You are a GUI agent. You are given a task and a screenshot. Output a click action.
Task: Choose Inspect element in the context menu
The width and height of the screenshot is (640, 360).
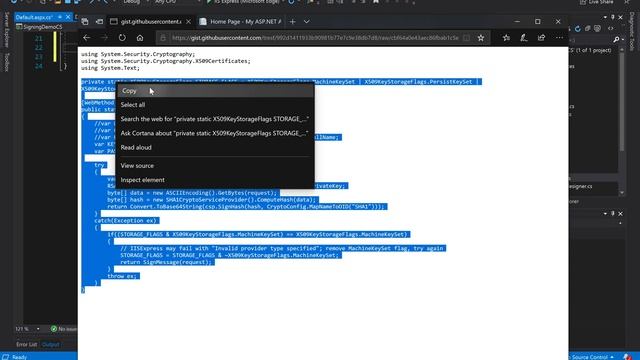point(216,180)
